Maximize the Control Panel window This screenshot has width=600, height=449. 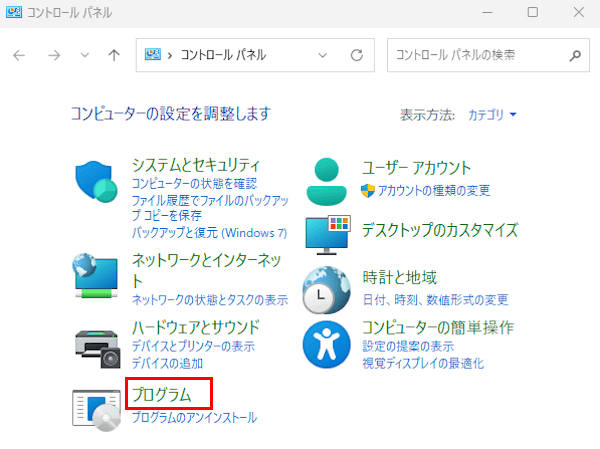pos(533,12)
